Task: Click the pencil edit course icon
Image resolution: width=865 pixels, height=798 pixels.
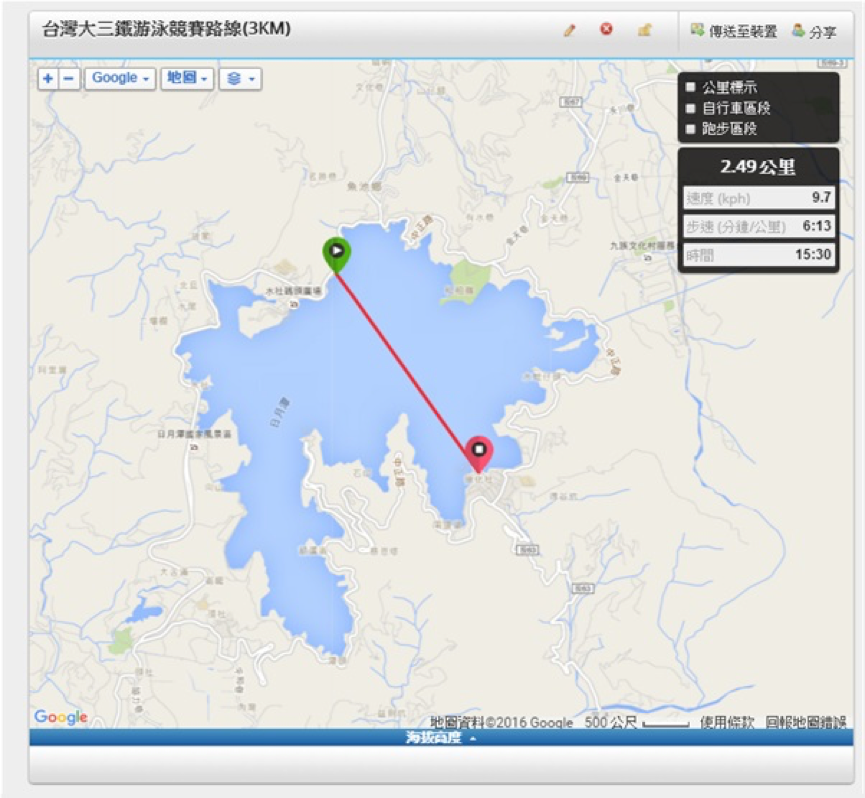Action: pyautogui.click(x=569, y=30)
